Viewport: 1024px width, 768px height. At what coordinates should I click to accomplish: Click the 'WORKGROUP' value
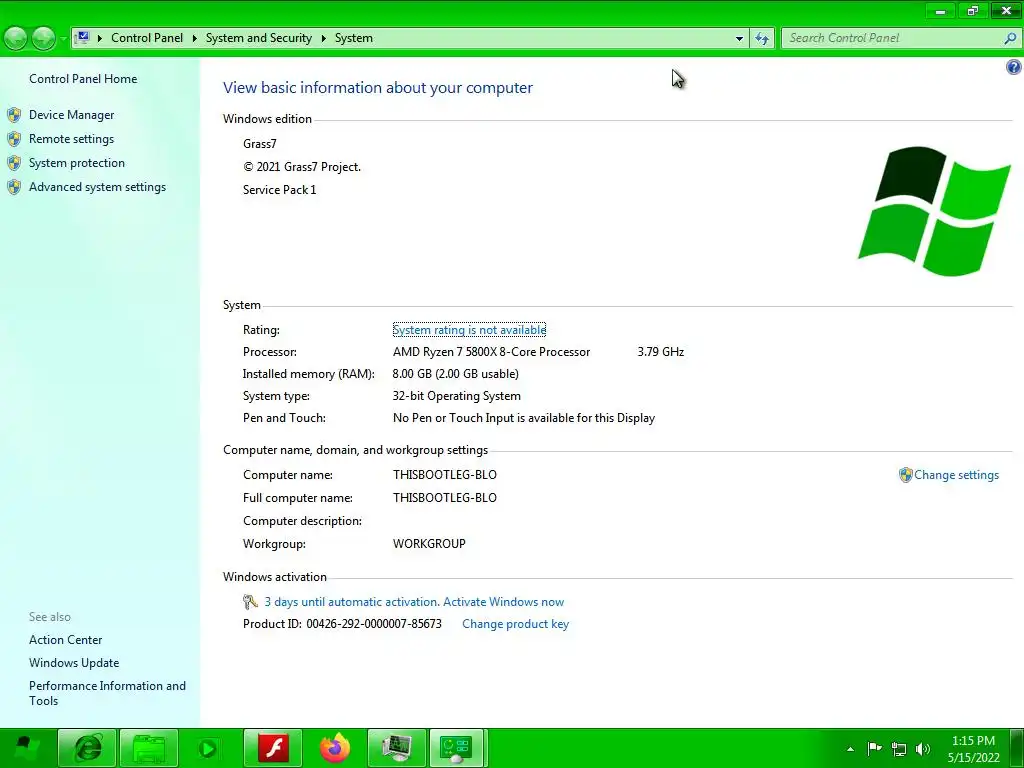tap(429, 543)
